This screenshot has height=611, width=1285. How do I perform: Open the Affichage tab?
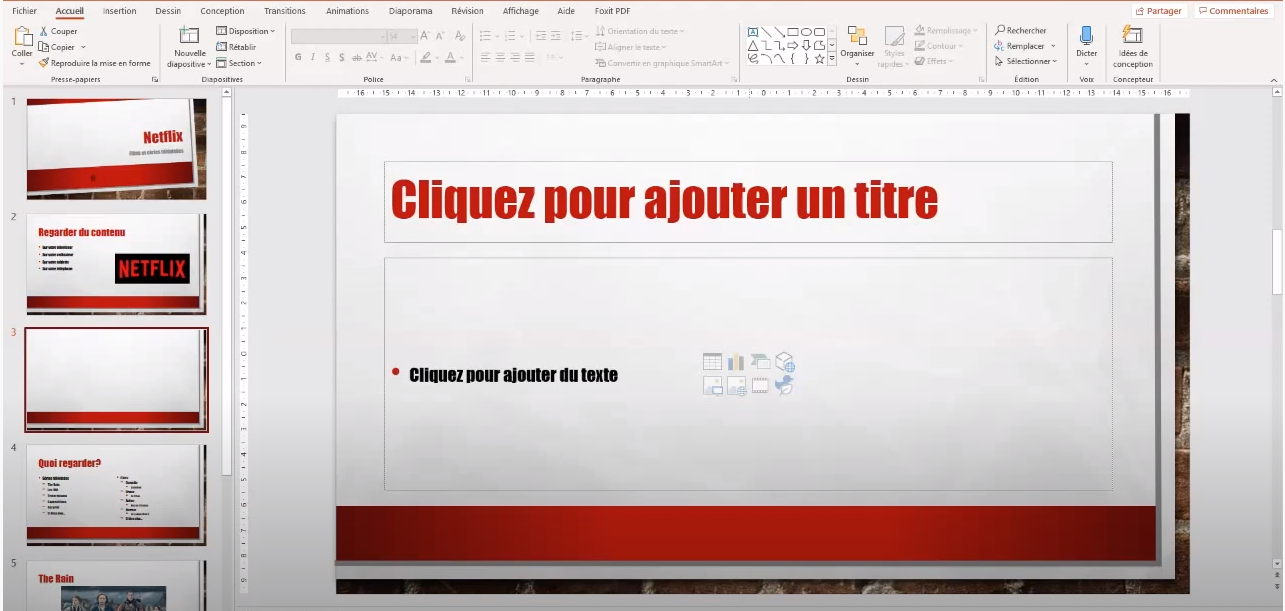[520, 11]
